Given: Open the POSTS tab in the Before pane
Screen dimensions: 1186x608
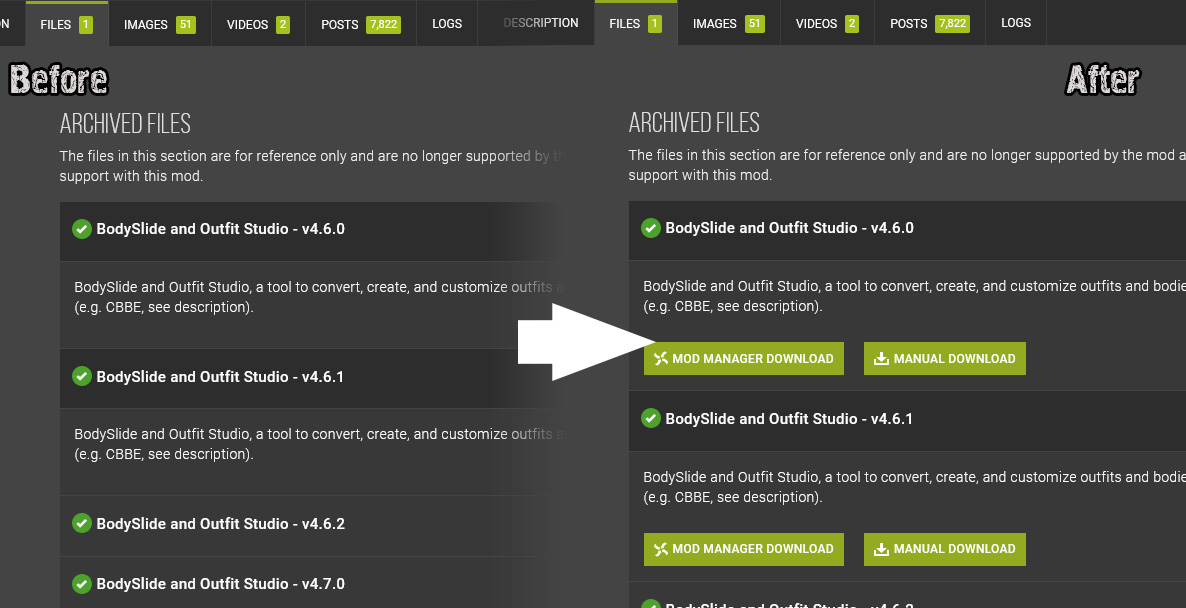Looking at the screenshot, I should coord(361,24).
